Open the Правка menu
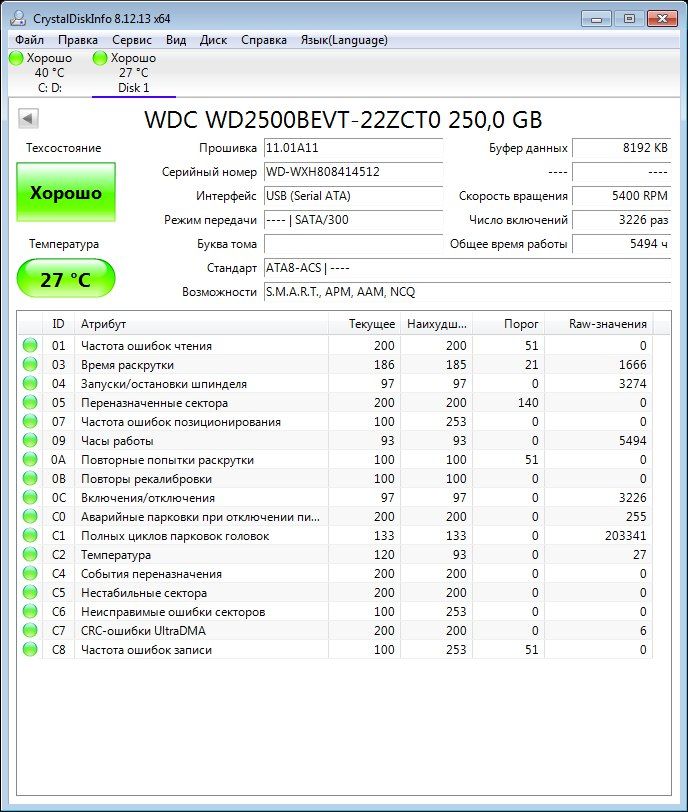The height and width of the screenshot is (812, 688). point(78,40)
